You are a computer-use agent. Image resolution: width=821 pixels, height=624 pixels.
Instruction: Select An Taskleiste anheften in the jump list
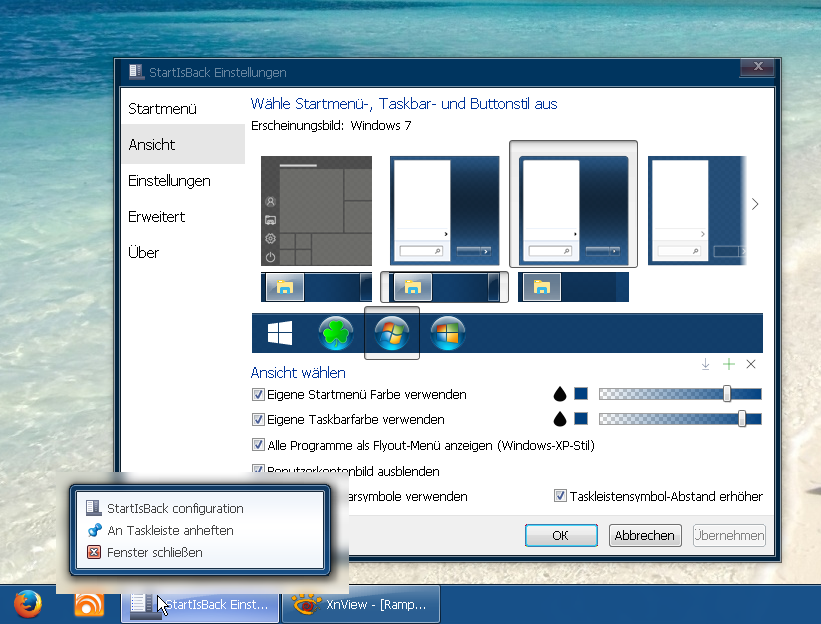pyautogui.click(x=200, y=530)
